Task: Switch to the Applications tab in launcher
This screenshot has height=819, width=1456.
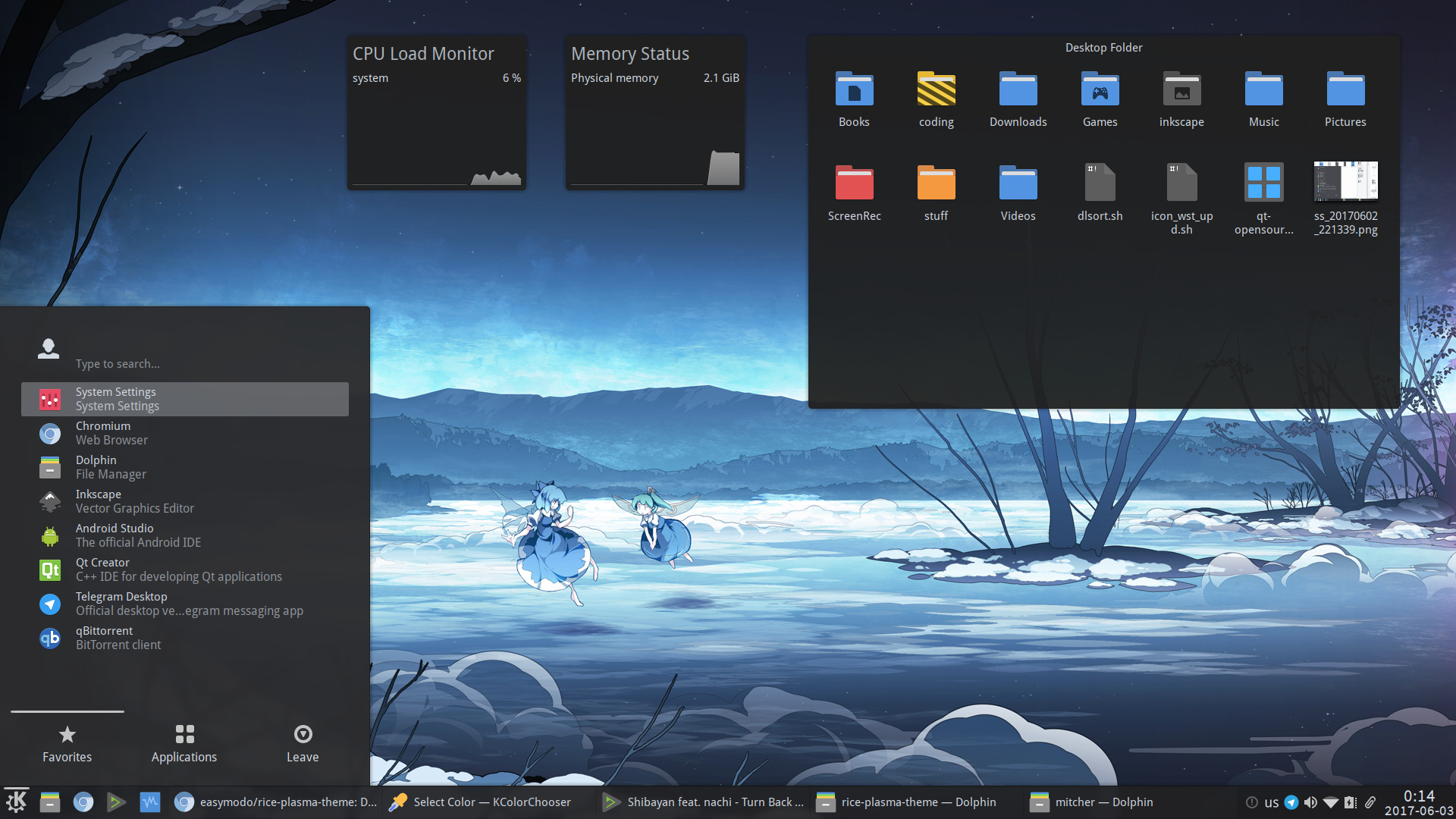Action: click(x=184, y=744)
